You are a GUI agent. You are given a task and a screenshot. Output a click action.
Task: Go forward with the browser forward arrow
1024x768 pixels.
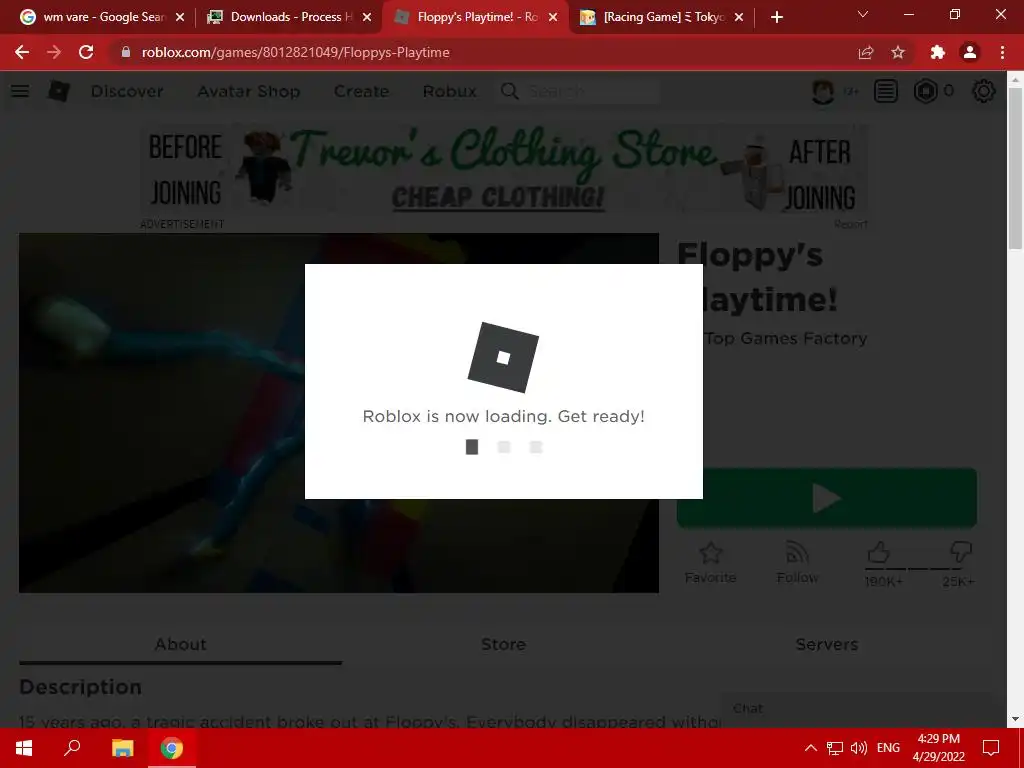[54, 52]
